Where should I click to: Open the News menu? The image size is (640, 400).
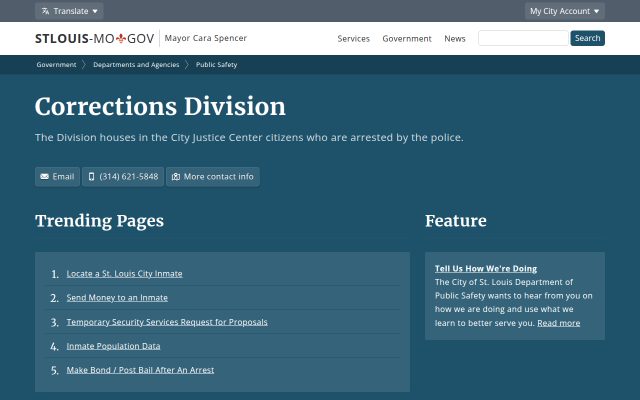(x=455, y=38)
